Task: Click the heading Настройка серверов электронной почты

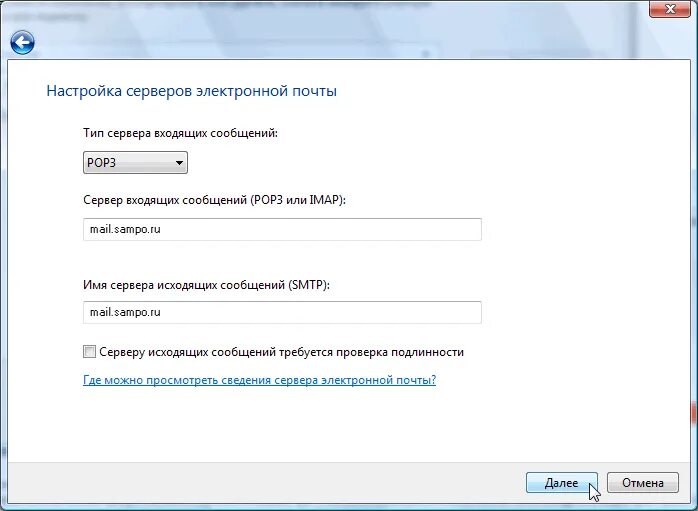Action: point(191,91)
